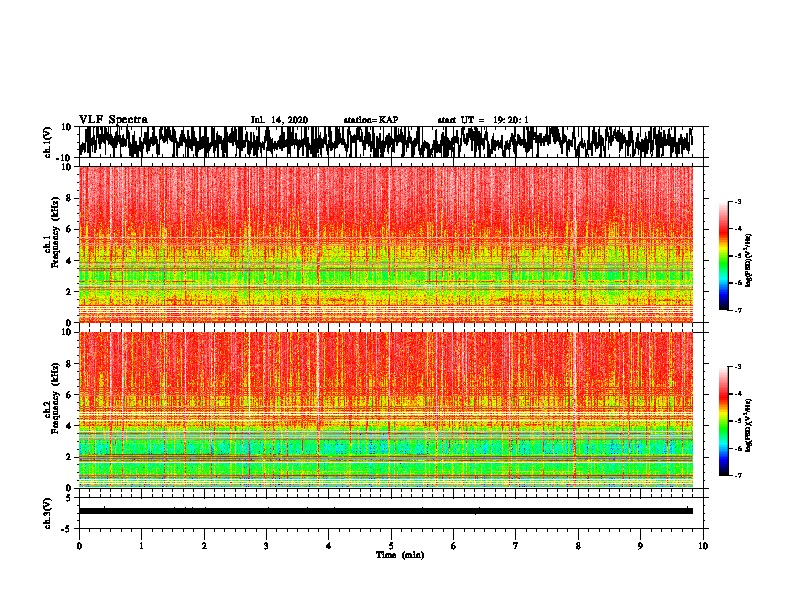Click the ch.1 spectrogram color scale bar

[724, 256]
